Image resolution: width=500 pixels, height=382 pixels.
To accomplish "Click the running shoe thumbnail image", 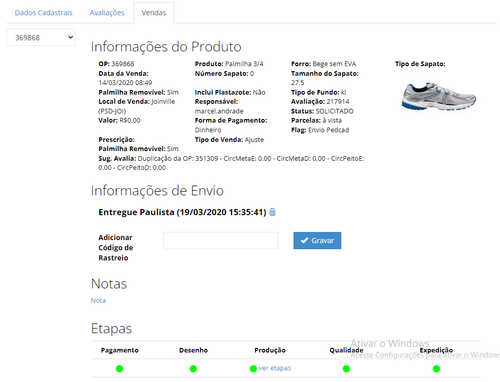I will [439, 96].
